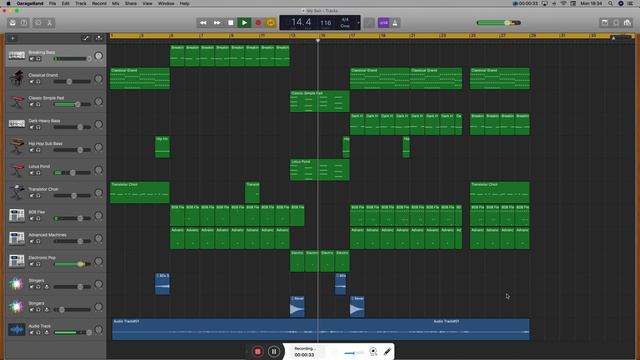Open the Loop Browser button

(616, 23)
